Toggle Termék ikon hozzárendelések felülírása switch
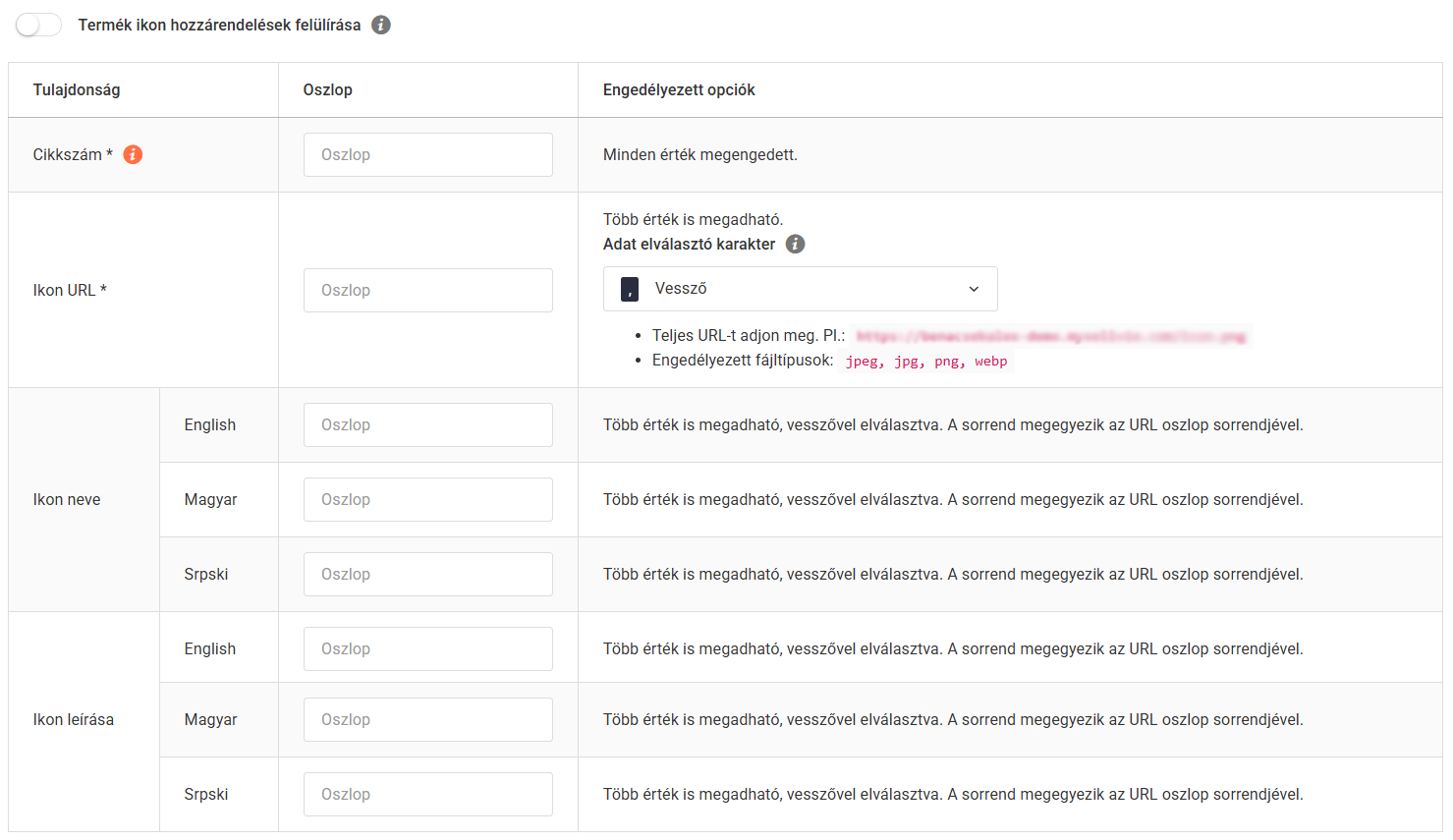Image resolution: width=1453 pixels, height=840 pixels. pos(38,25)
